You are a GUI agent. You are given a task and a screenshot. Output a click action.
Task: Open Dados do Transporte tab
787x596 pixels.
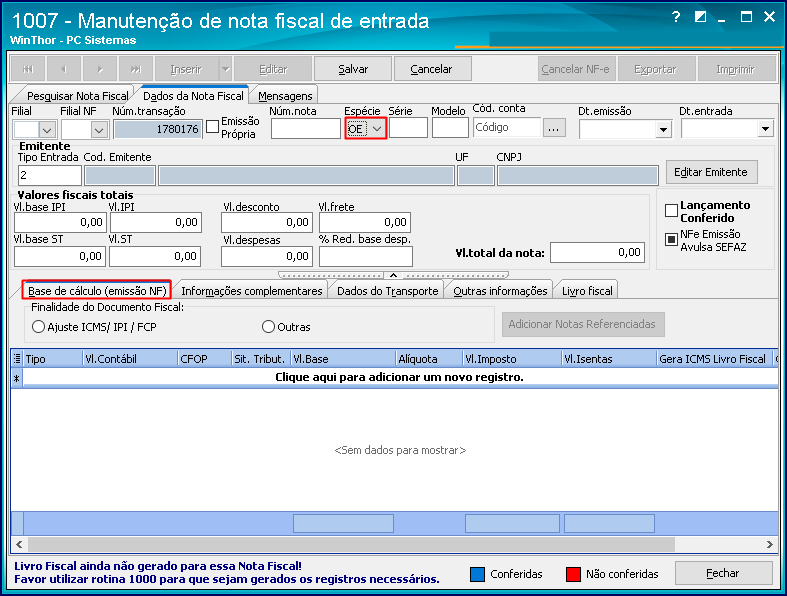[387, 291]
